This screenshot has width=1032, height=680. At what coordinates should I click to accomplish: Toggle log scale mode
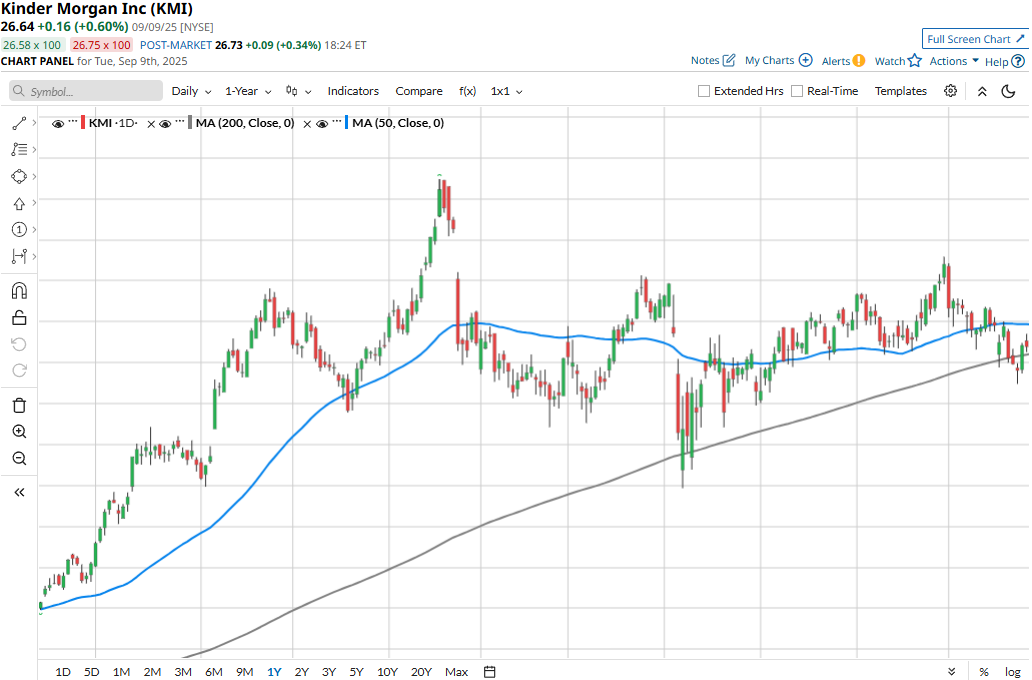click(1013, 671)
